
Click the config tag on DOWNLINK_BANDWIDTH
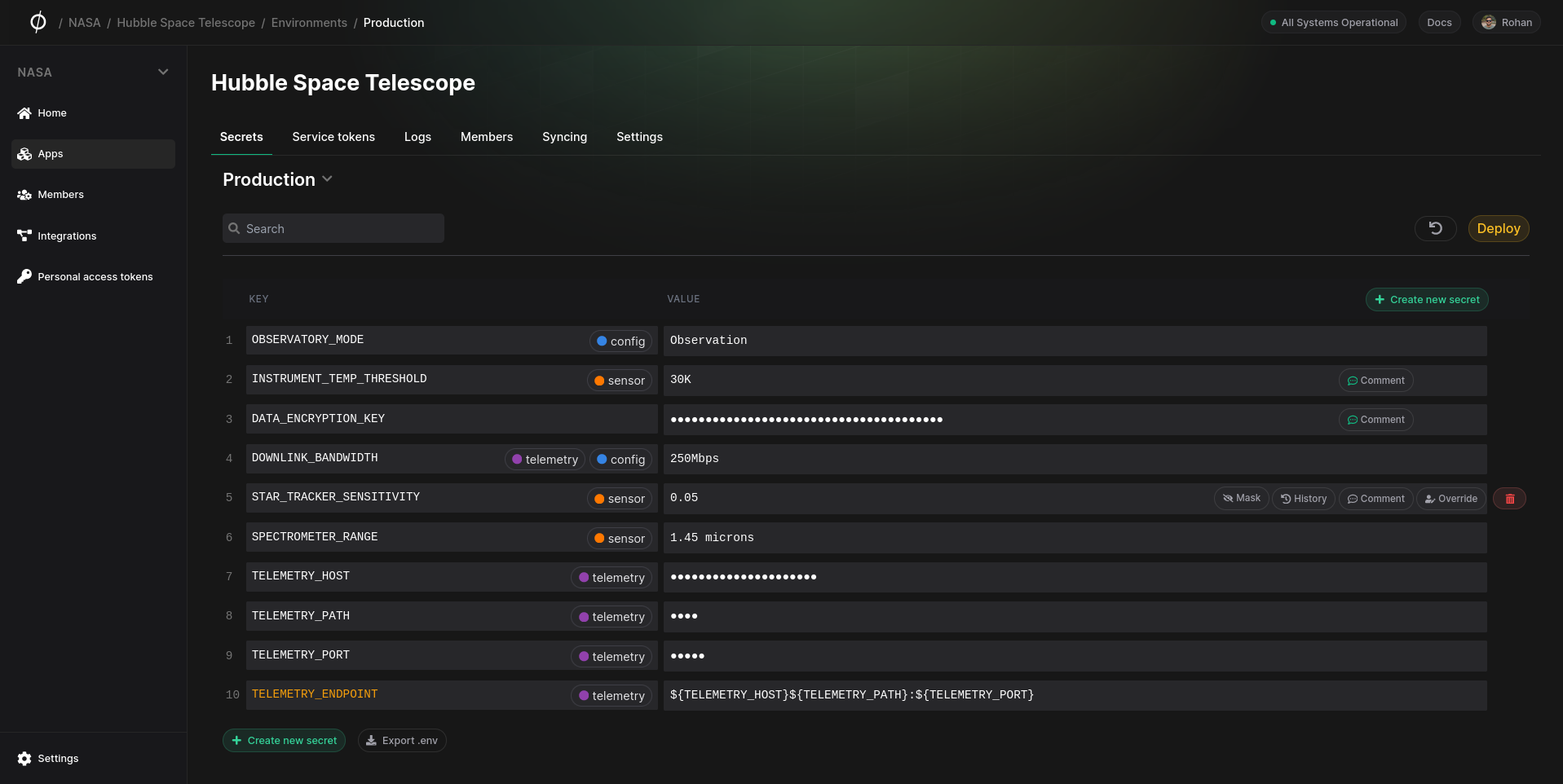pos(620,460)
